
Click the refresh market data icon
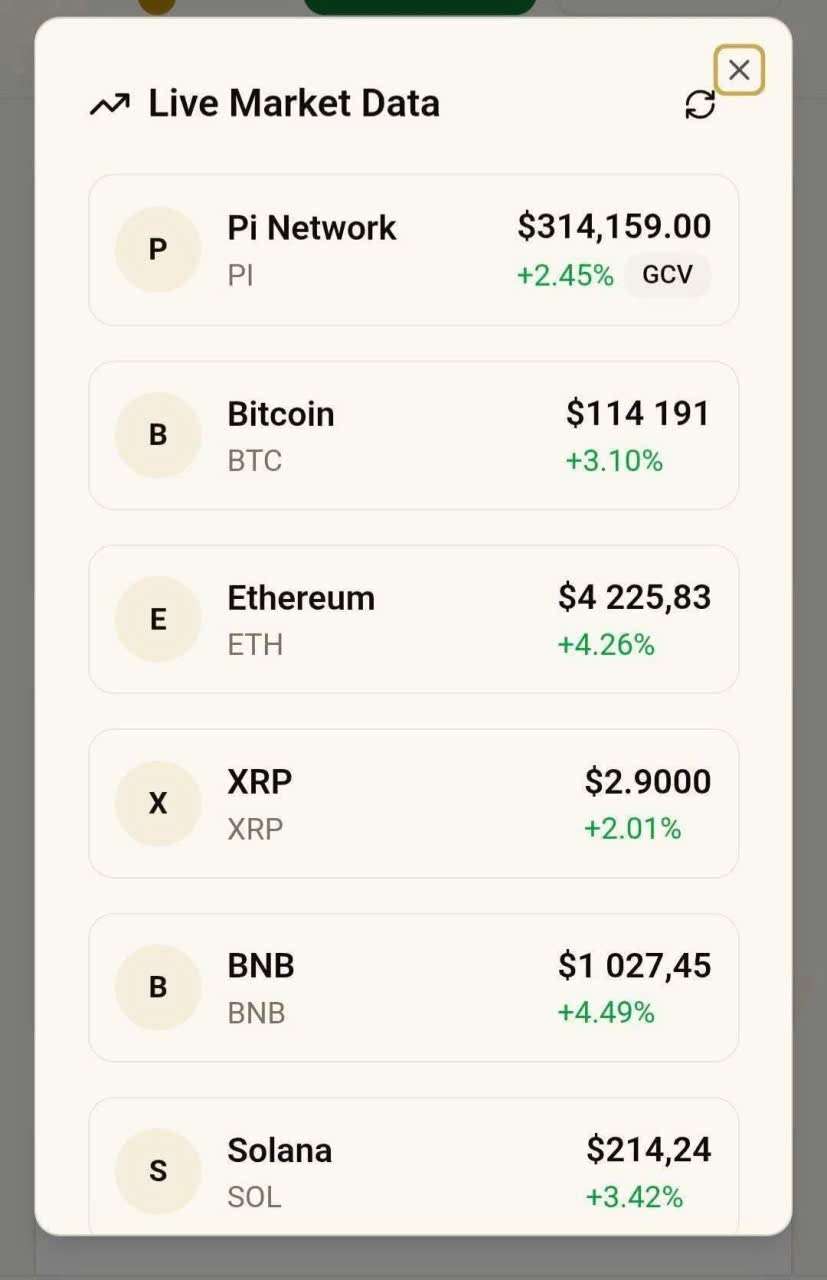[700, 105]
